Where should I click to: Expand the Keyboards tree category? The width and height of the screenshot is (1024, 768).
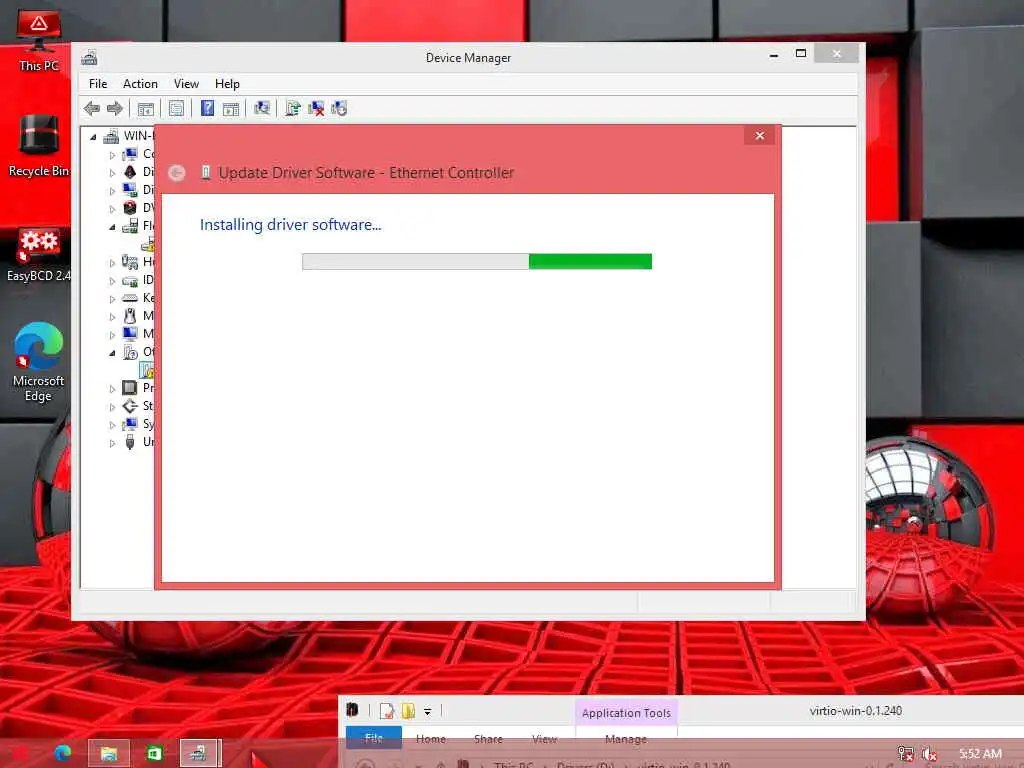tap(112, 298)
